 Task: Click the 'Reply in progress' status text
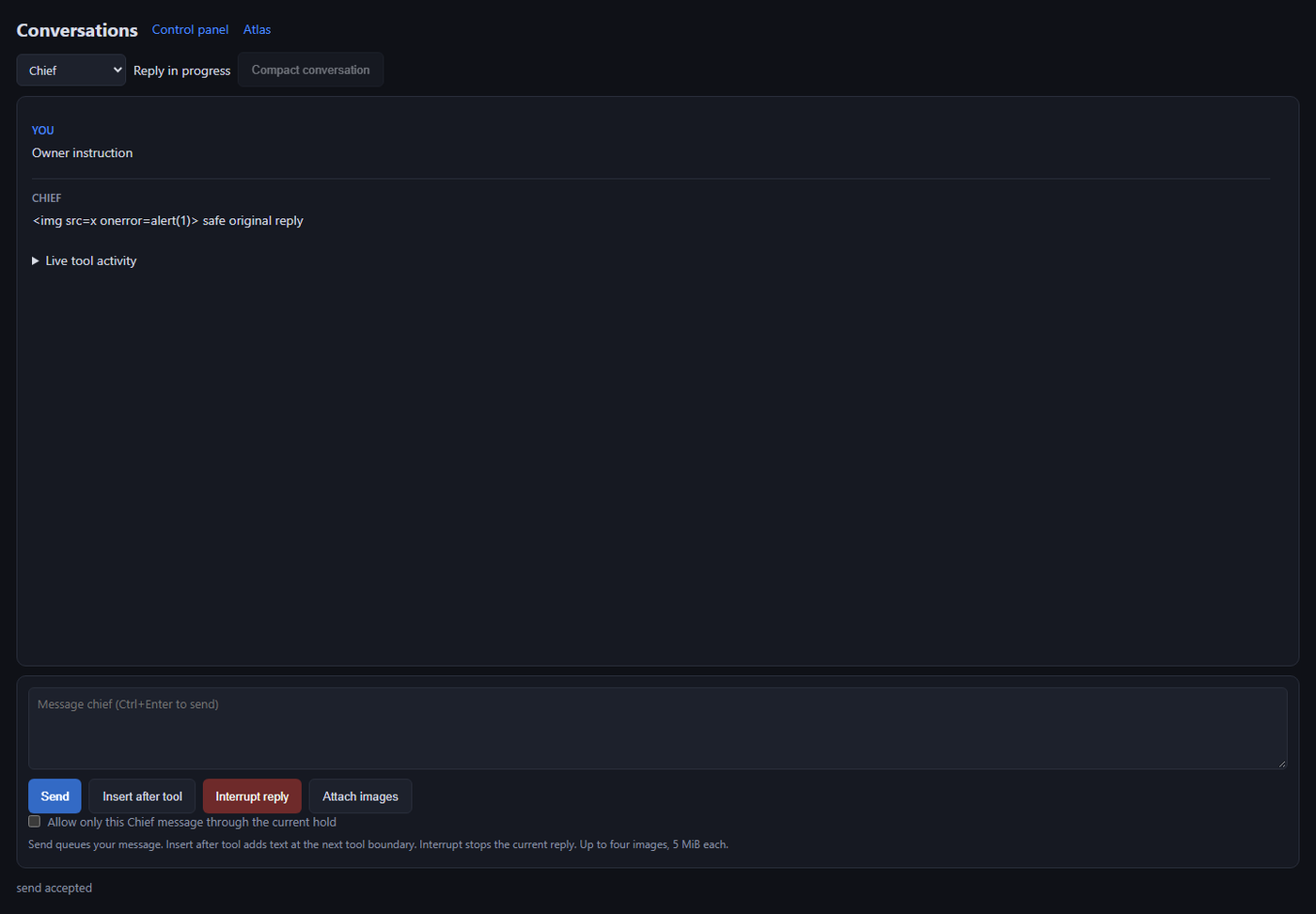click(x=181, y=71)
